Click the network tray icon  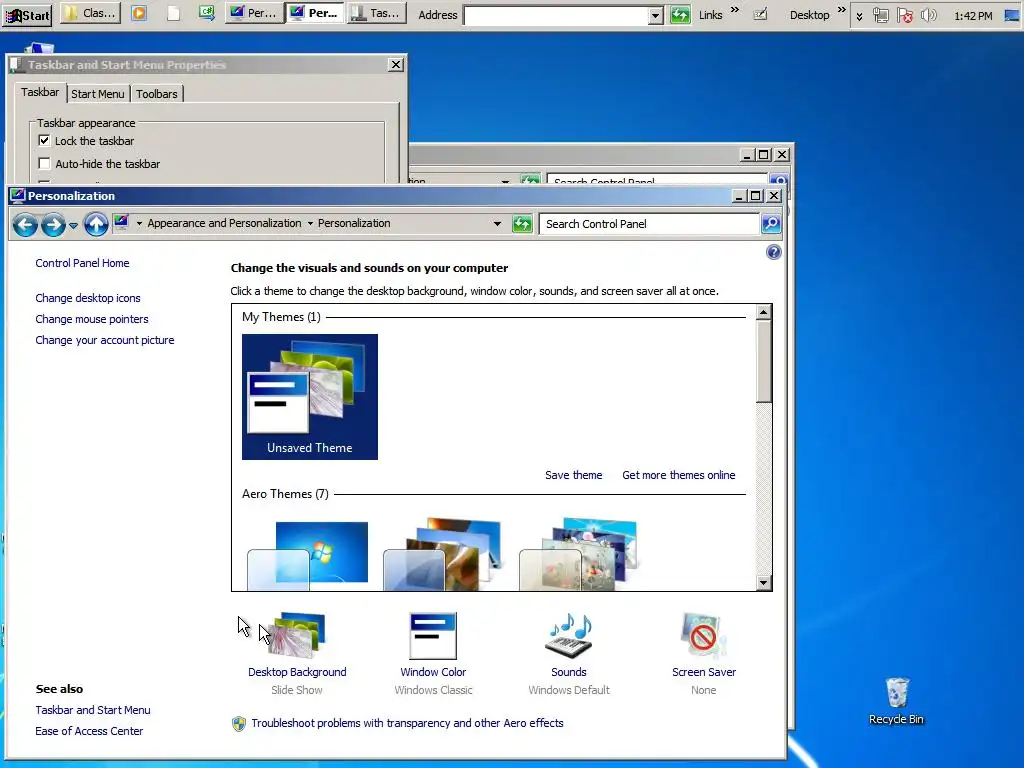click(x=881, y=15)
